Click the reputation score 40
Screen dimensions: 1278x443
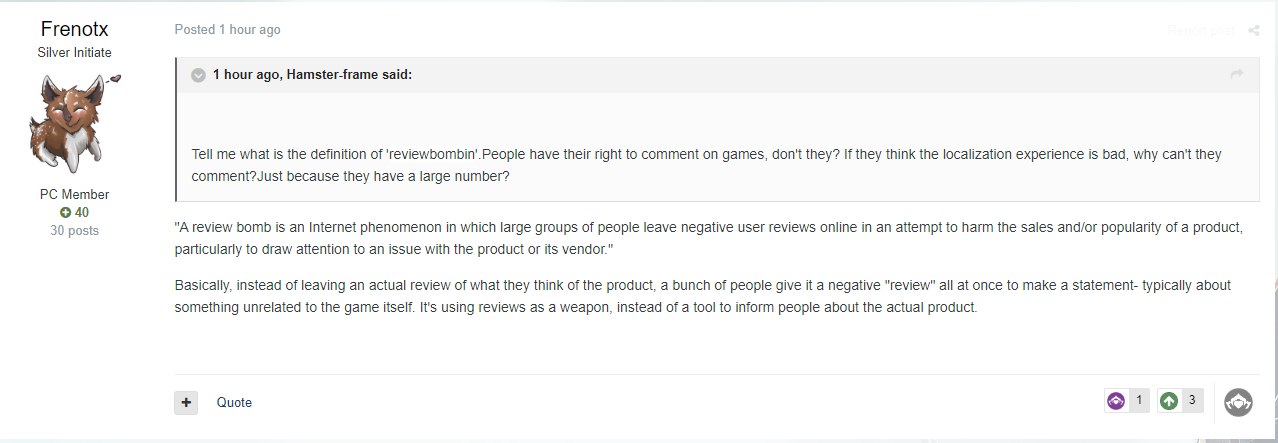[x=82, y=213]
